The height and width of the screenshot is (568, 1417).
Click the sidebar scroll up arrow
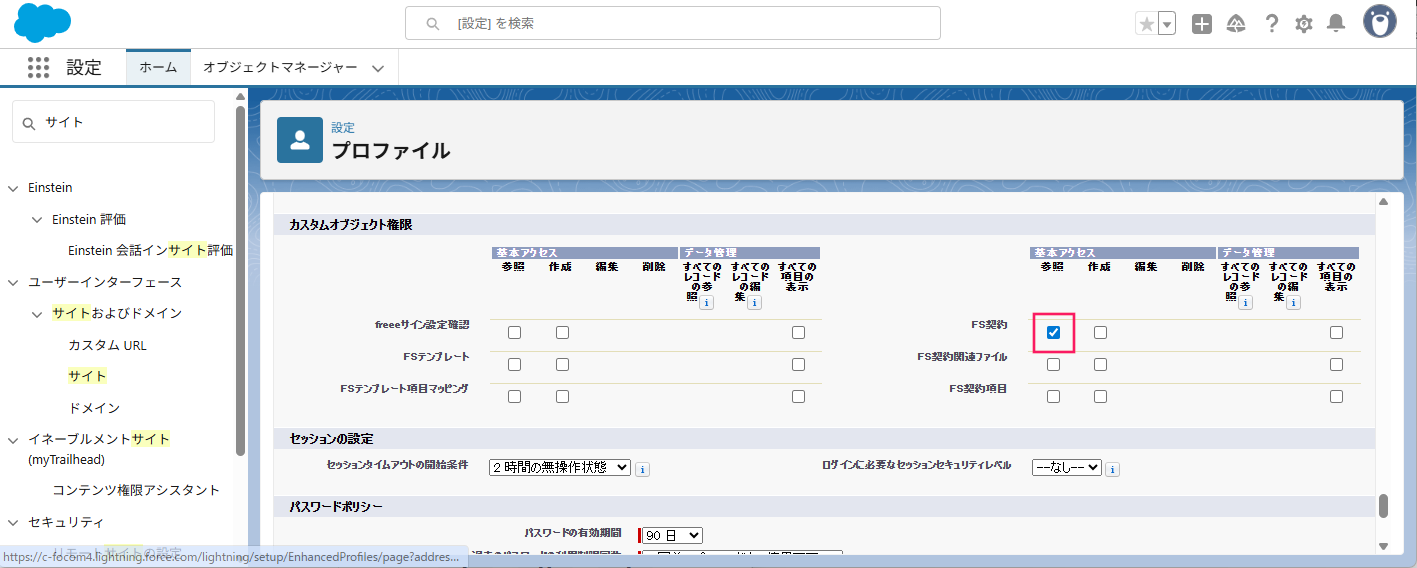[x=240, y=97]
